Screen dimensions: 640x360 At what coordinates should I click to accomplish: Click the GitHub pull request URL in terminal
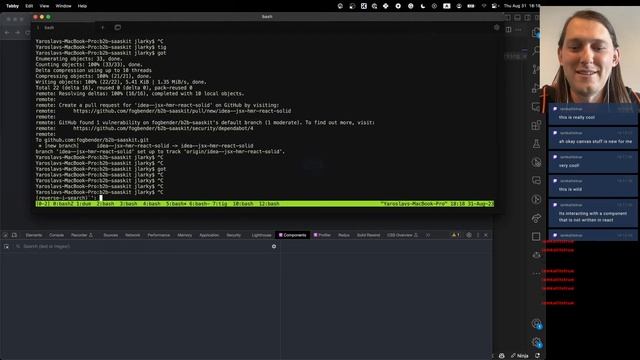pos(182,111)
